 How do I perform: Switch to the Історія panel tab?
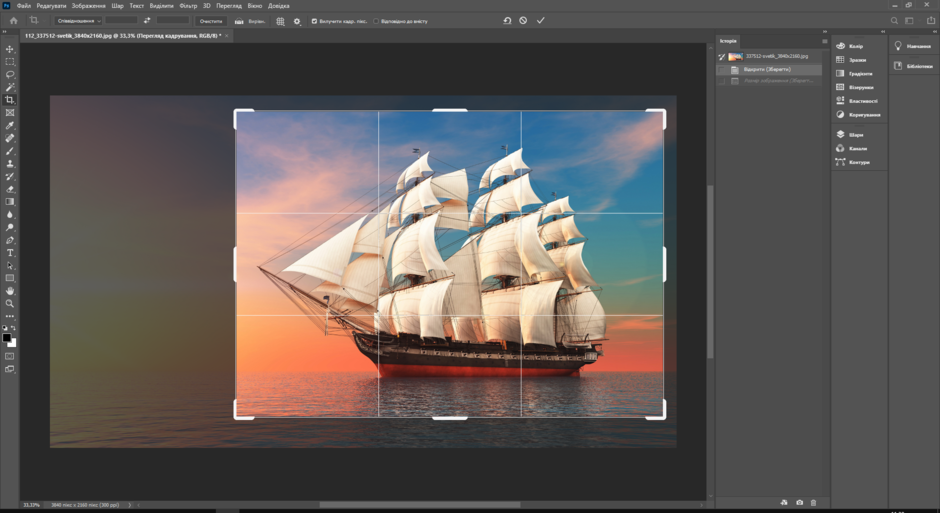pos(728,41)
